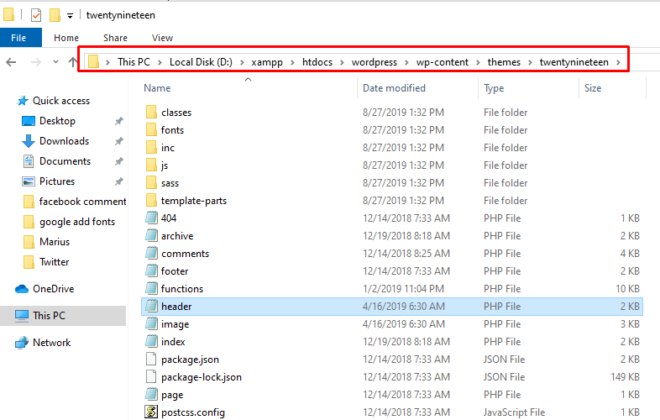Click the New folder icon in title bar
Image resolution: width=660 pixels, height=420 pixels.
55,15
